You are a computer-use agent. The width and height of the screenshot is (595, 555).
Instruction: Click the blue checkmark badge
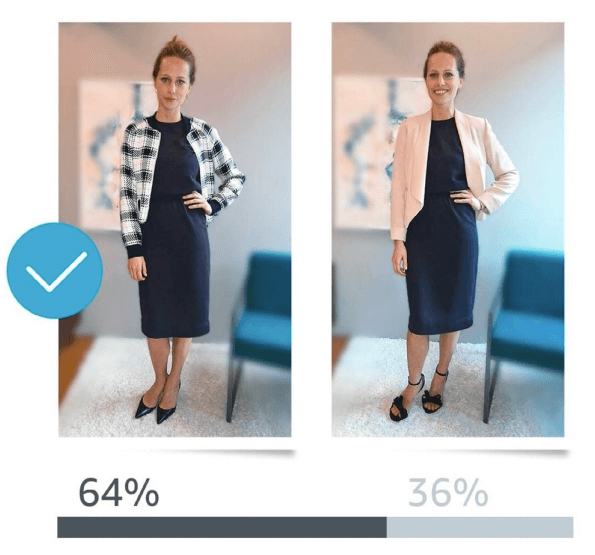[55, 270]
